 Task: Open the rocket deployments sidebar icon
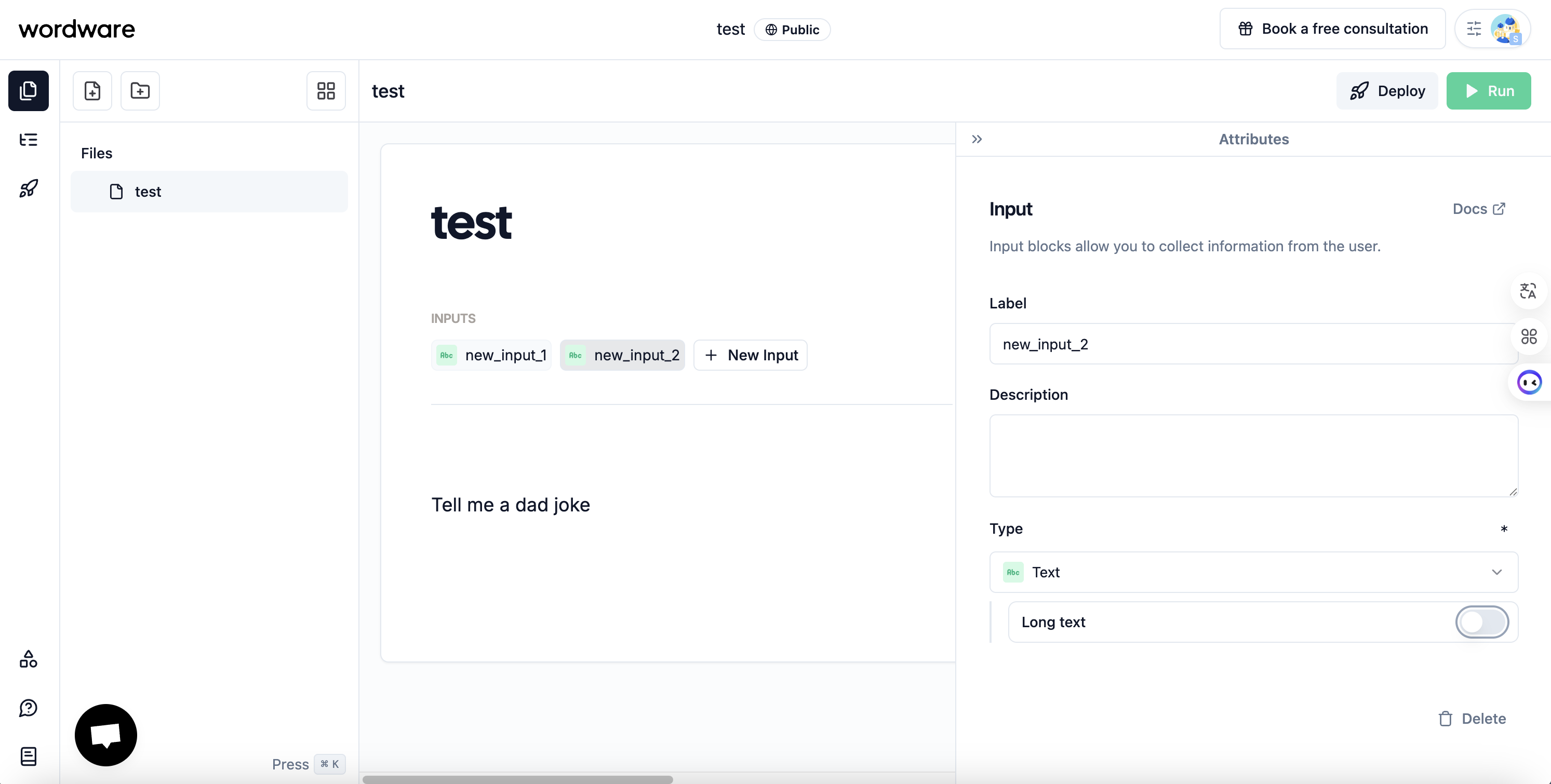pyautogui.click(x=28, y=188)
